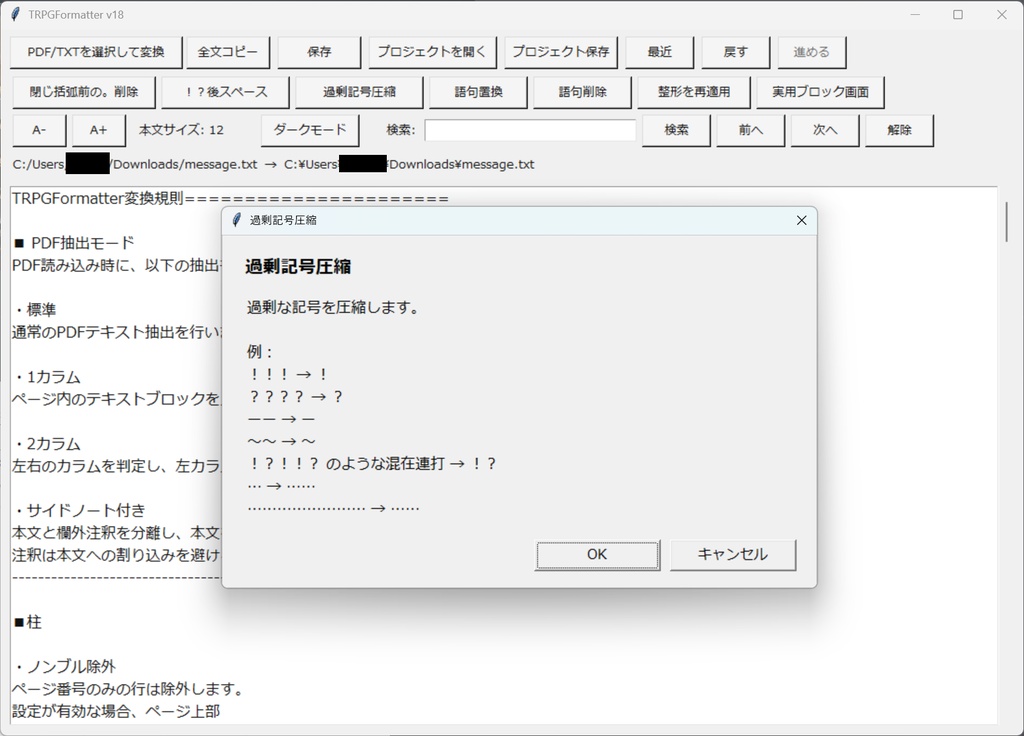The image size is (1024, 736).
Task: Click the ・標準 line in text
Action: coord(34,310)
